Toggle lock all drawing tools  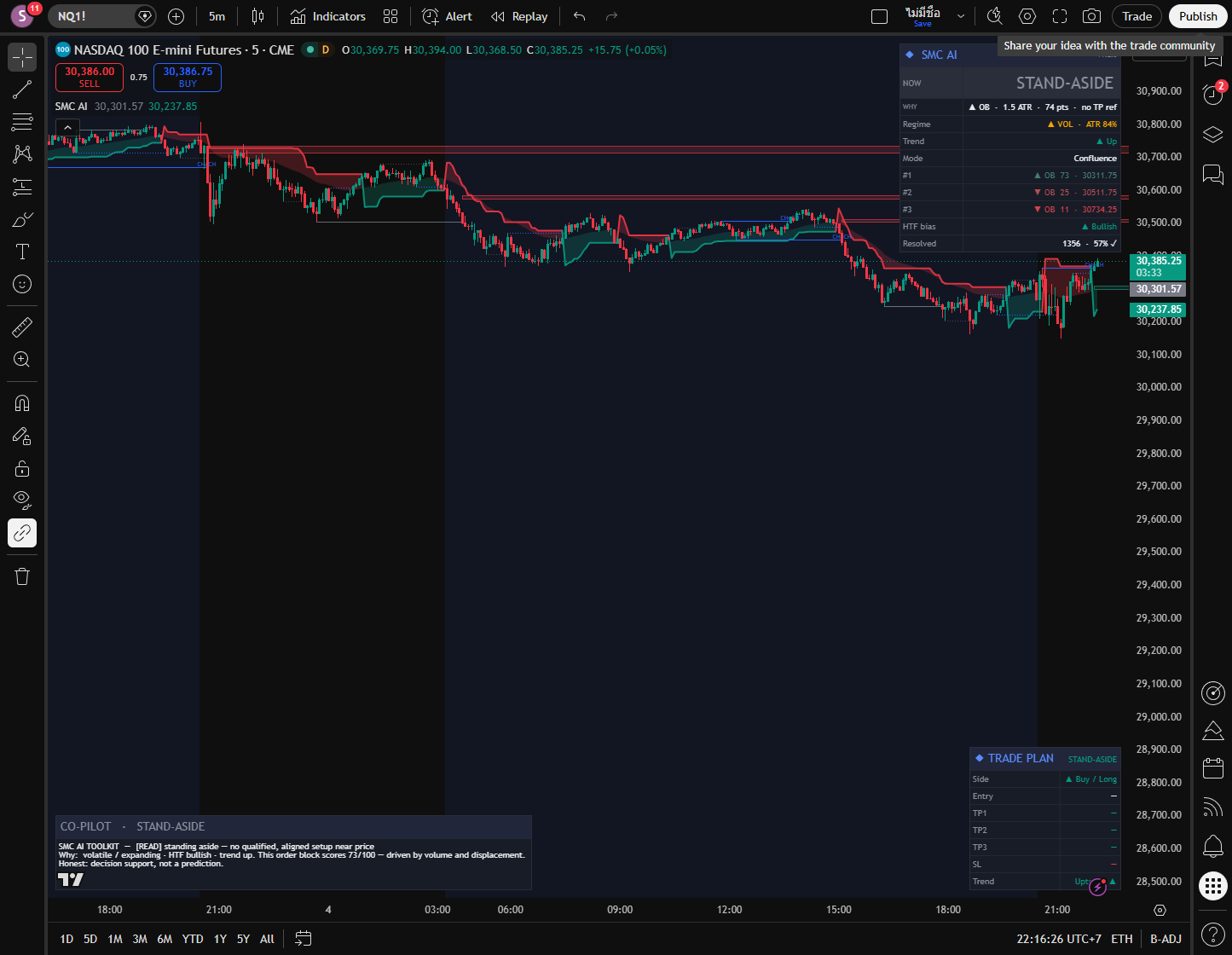(x=22, y=468)
